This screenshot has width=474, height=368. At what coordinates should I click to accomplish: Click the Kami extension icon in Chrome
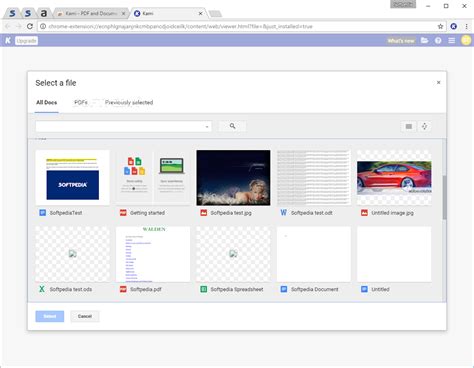454,26
